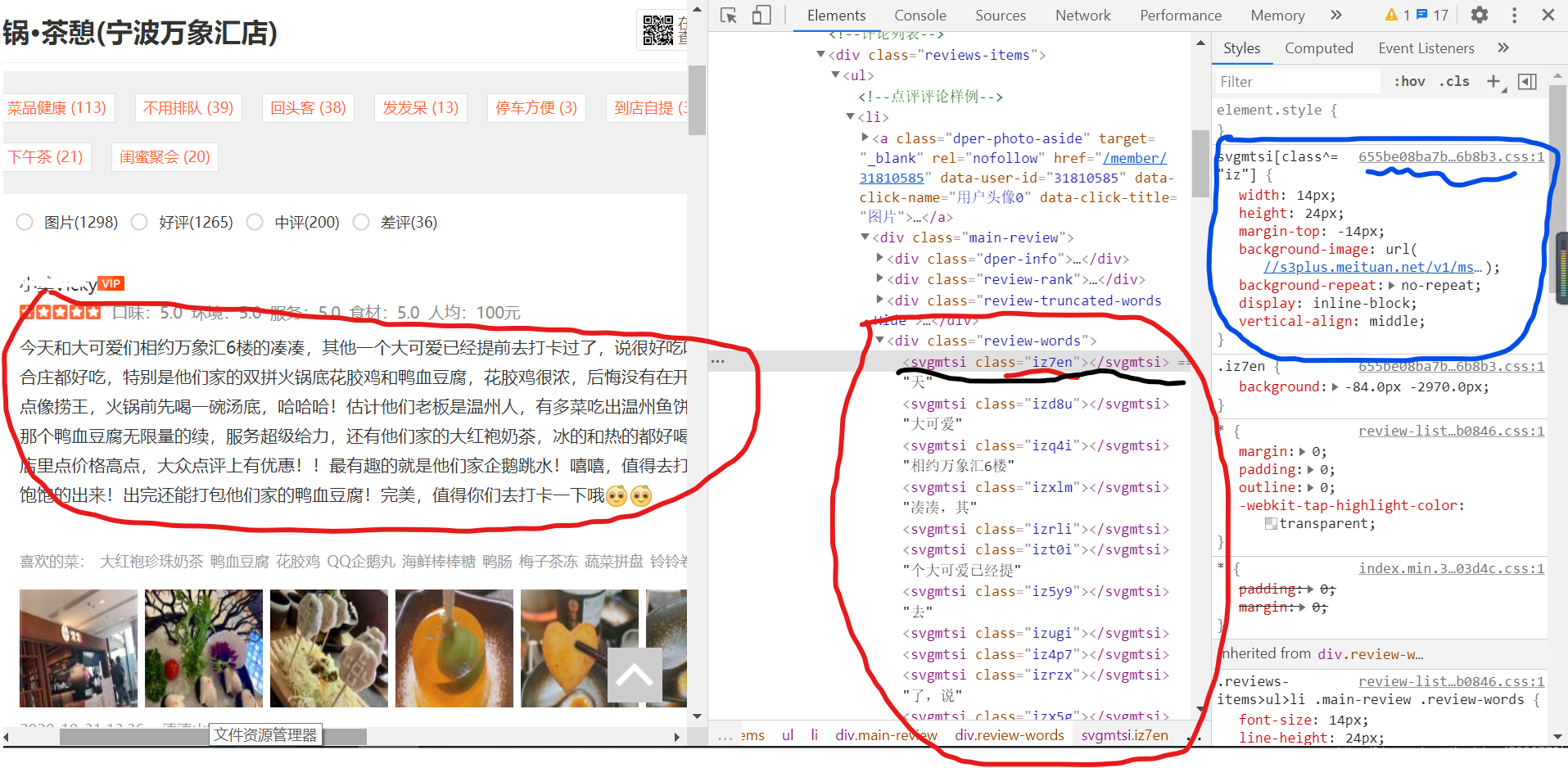Click the back-to-top arrow button
The image size is (1568, 768).
pyautogui.click(x=635, y=675)
